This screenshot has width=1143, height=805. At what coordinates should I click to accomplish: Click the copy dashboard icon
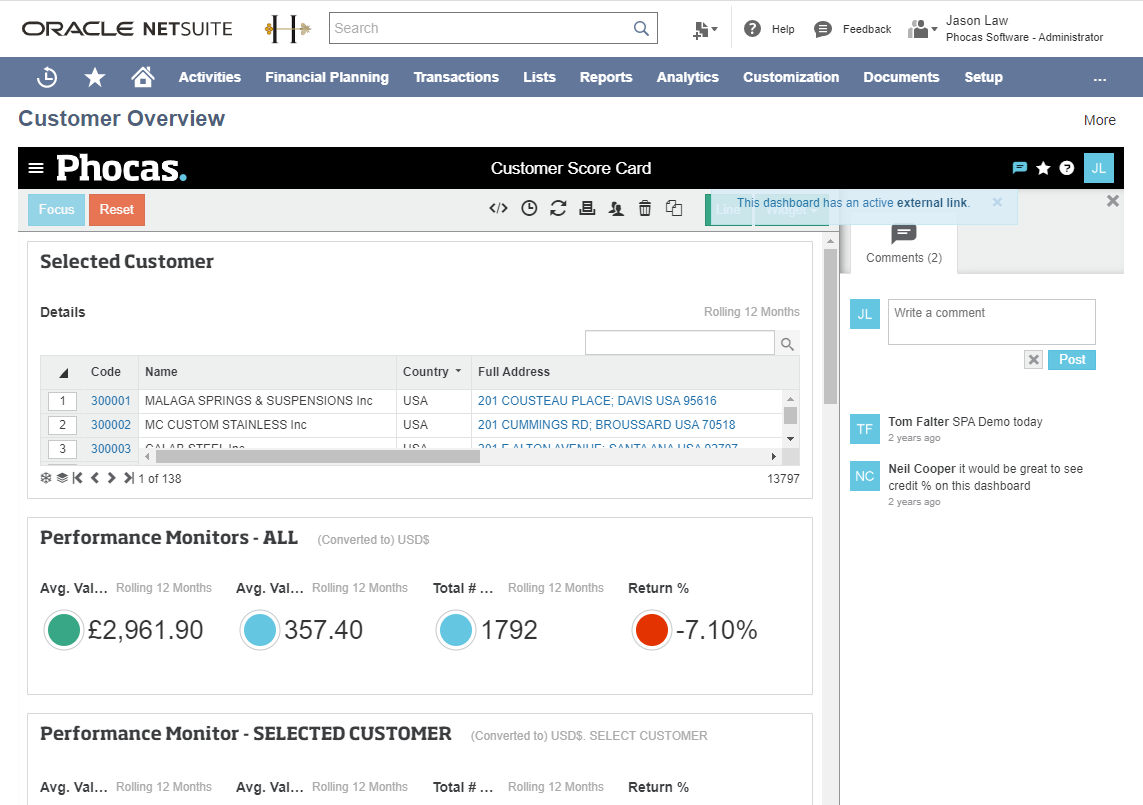point(674,209)
